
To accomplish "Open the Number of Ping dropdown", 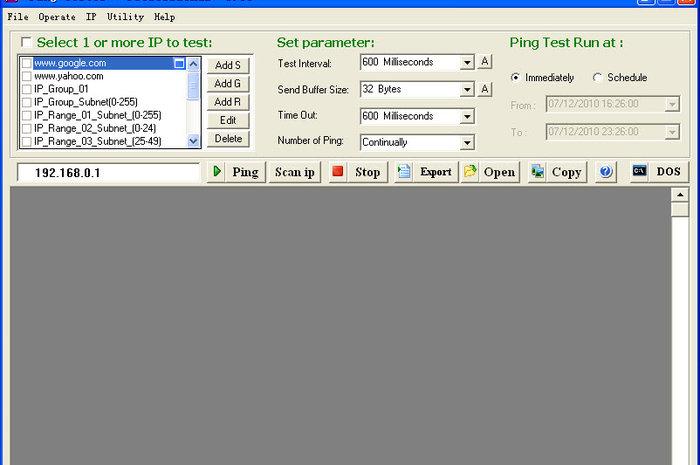I will (x=467, y=142).
